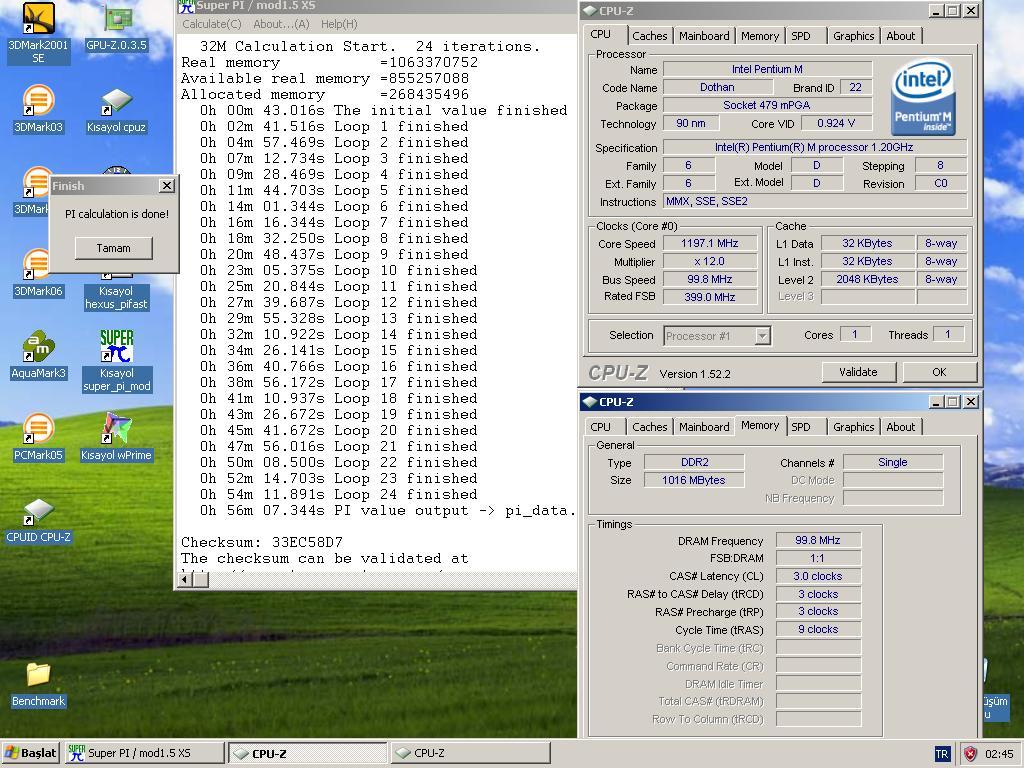
Task: Switch to Memory tab in top CPU-Z
Action: [760, 36]
